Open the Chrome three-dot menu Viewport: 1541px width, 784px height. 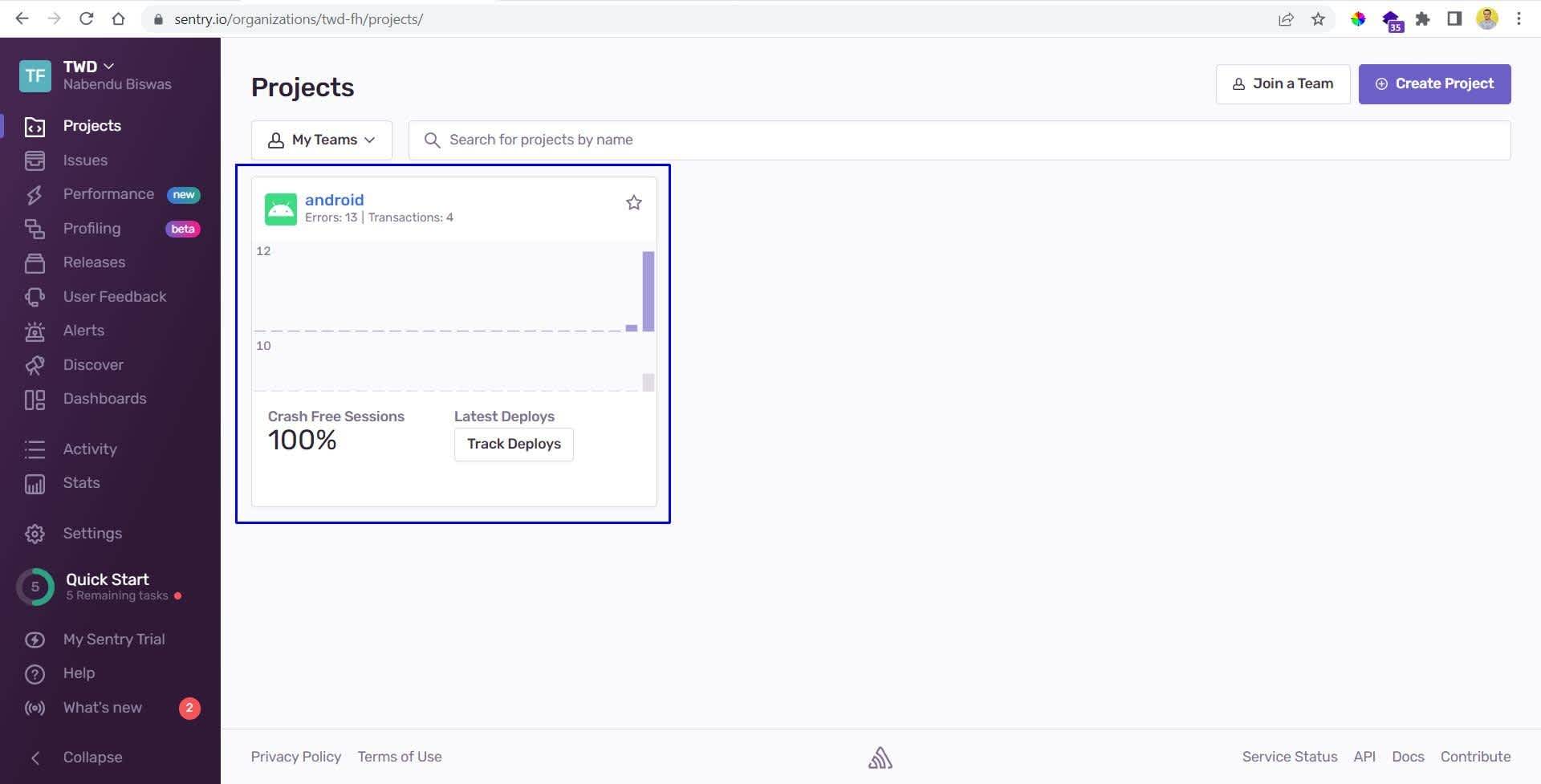point(1519,18)
